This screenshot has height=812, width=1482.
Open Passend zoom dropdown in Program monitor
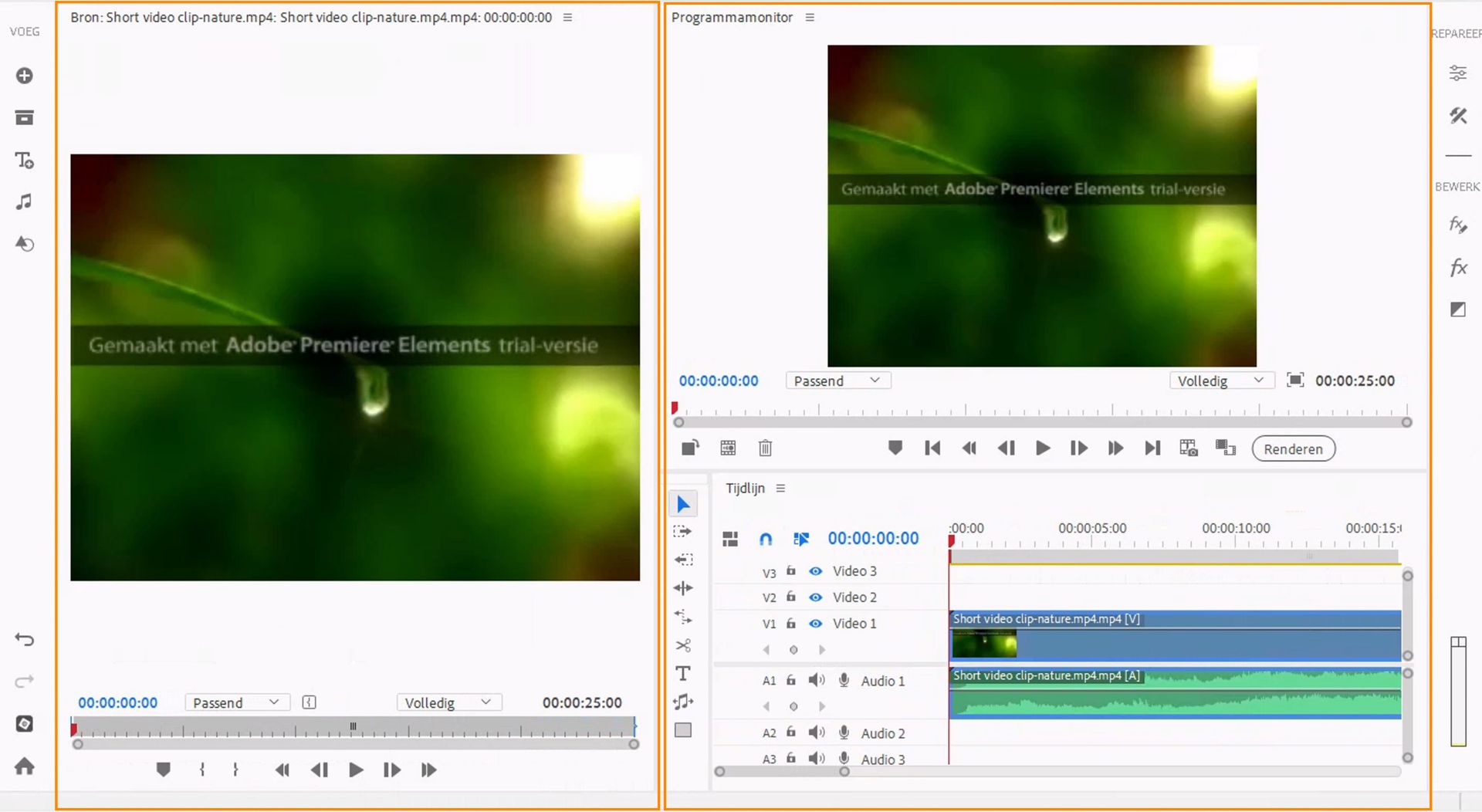coord(838,381)
